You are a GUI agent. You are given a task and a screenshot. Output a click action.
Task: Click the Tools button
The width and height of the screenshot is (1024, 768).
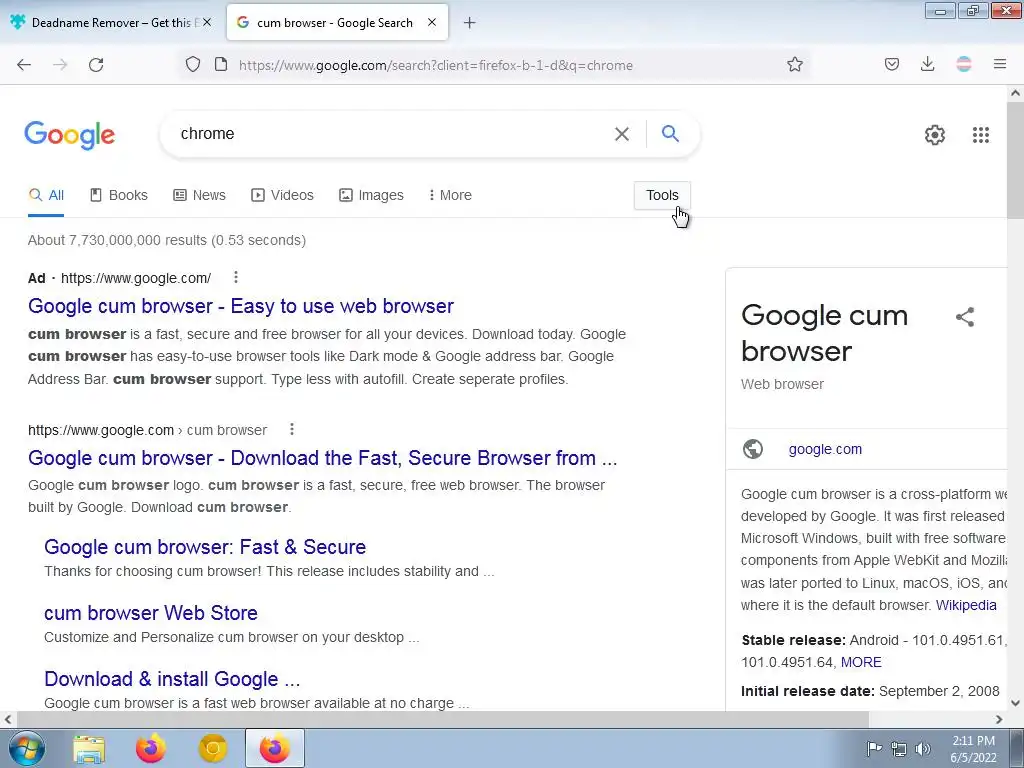[662, 195]
